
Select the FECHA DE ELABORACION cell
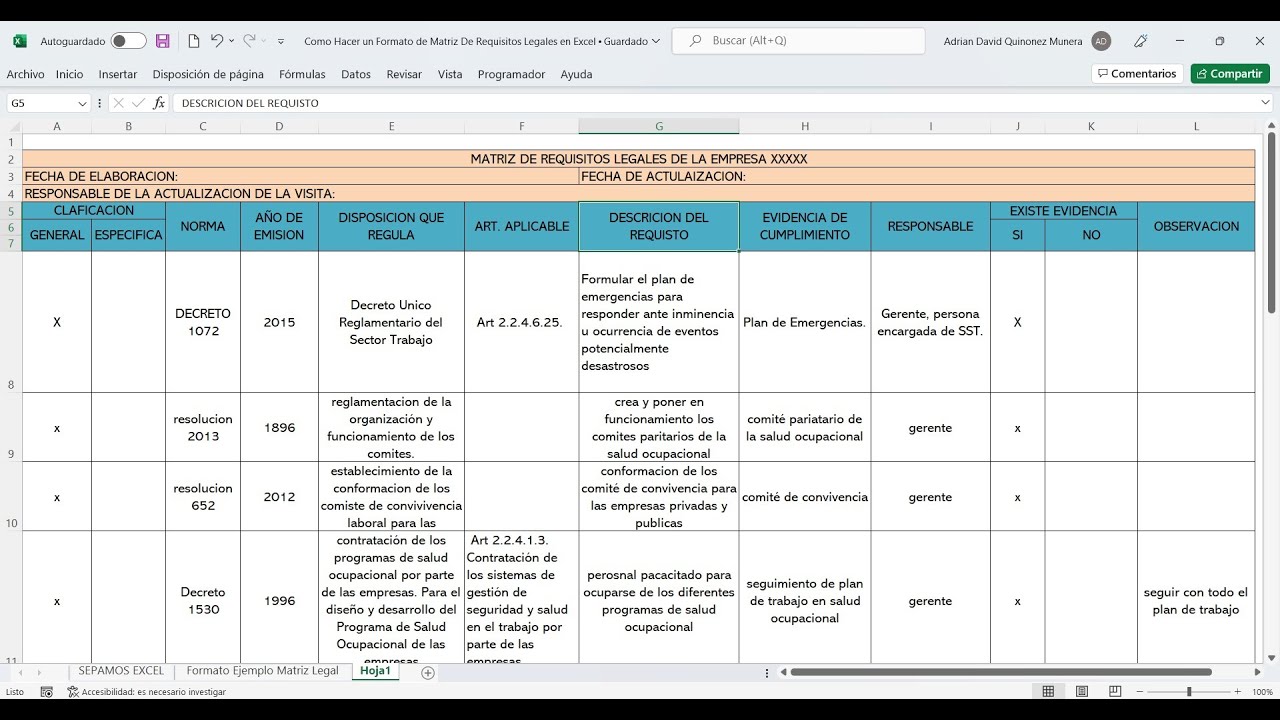[x=300, y=176]
